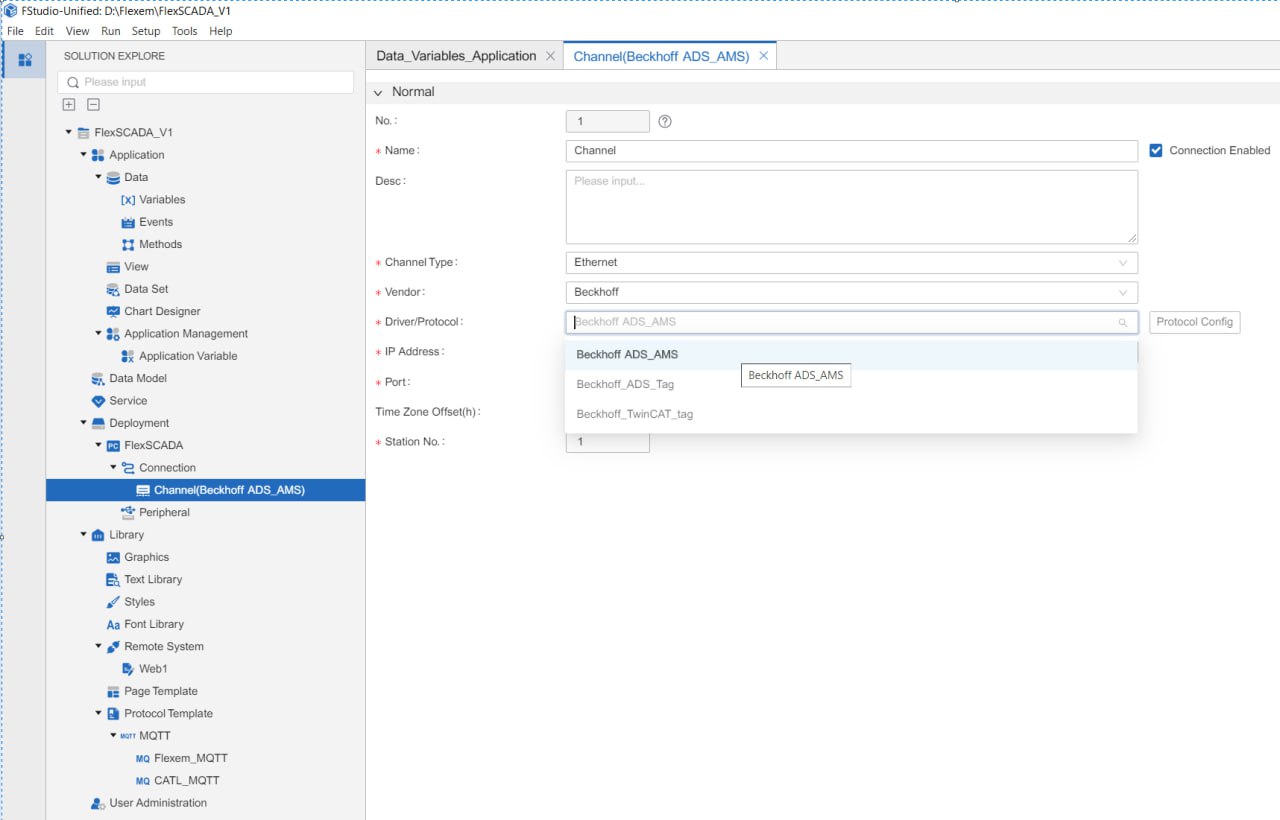Open the Run menu
Viewport: 1280px width, 820px height.
click(x=111, y=31)
